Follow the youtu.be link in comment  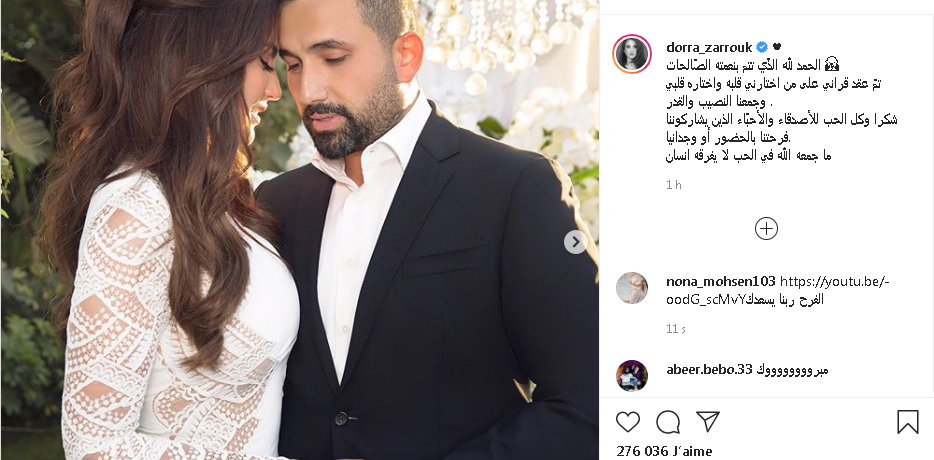click(x=777, y=290)
